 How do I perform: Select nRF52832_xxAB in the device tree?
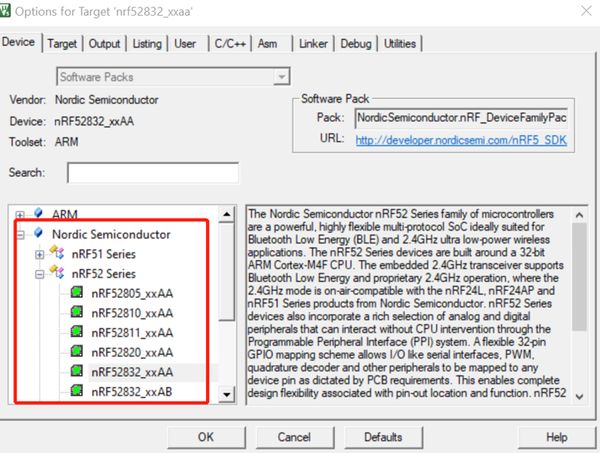point(132,391)
